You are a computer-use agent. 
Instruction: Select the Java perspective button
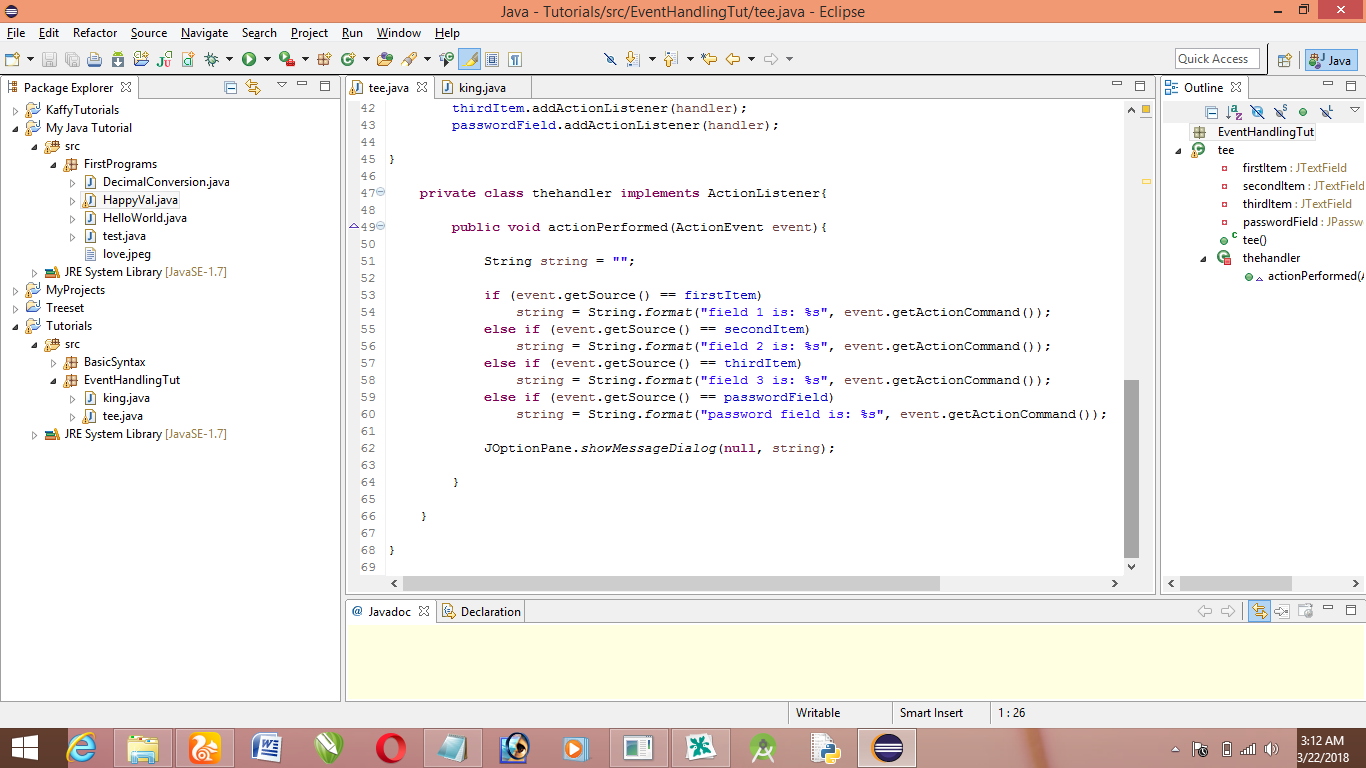pos(1331,60)
